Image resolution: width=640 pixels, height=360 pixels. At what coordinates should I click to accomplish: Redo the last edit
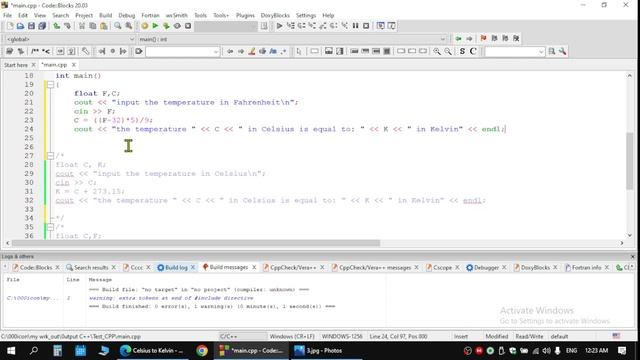tap(67, 26)
